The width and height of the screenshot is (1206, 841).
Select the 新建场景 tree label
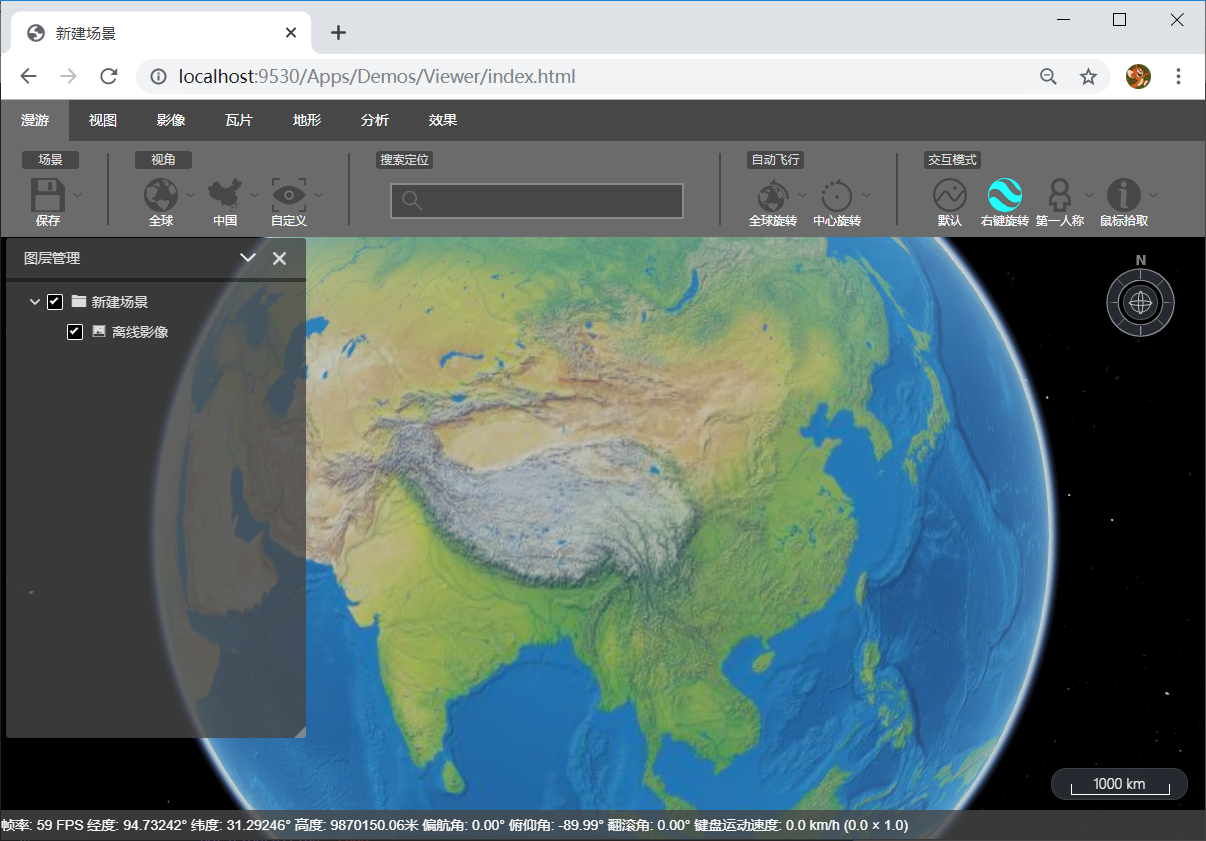pyautogui.click(x=120, y=302)
